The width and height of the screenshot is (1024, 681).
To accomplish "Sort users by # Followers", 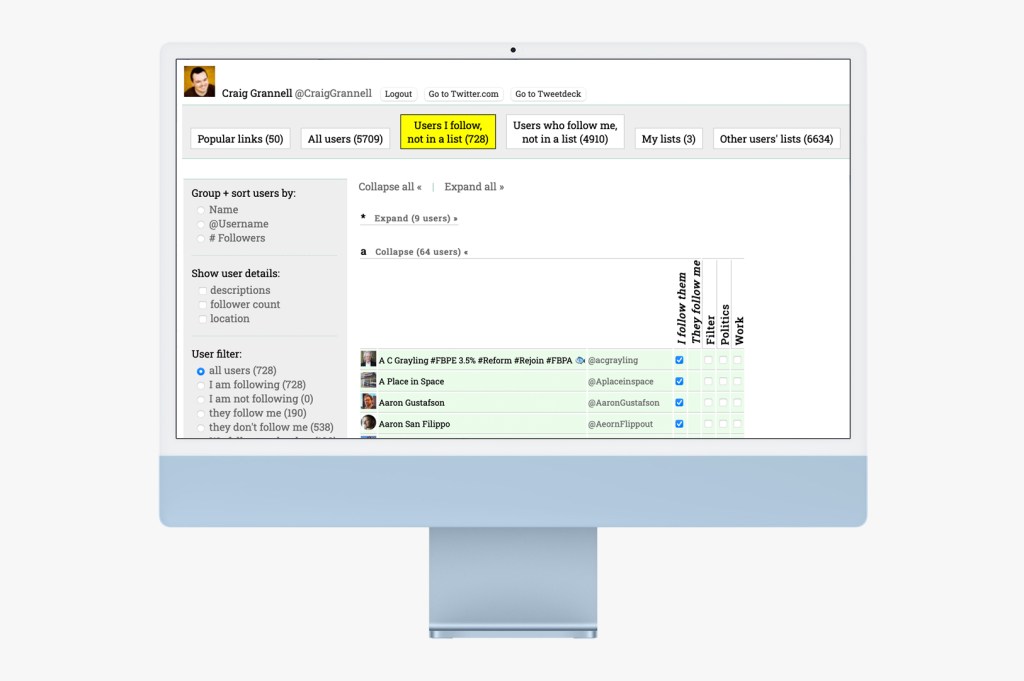I will point(200,239).
